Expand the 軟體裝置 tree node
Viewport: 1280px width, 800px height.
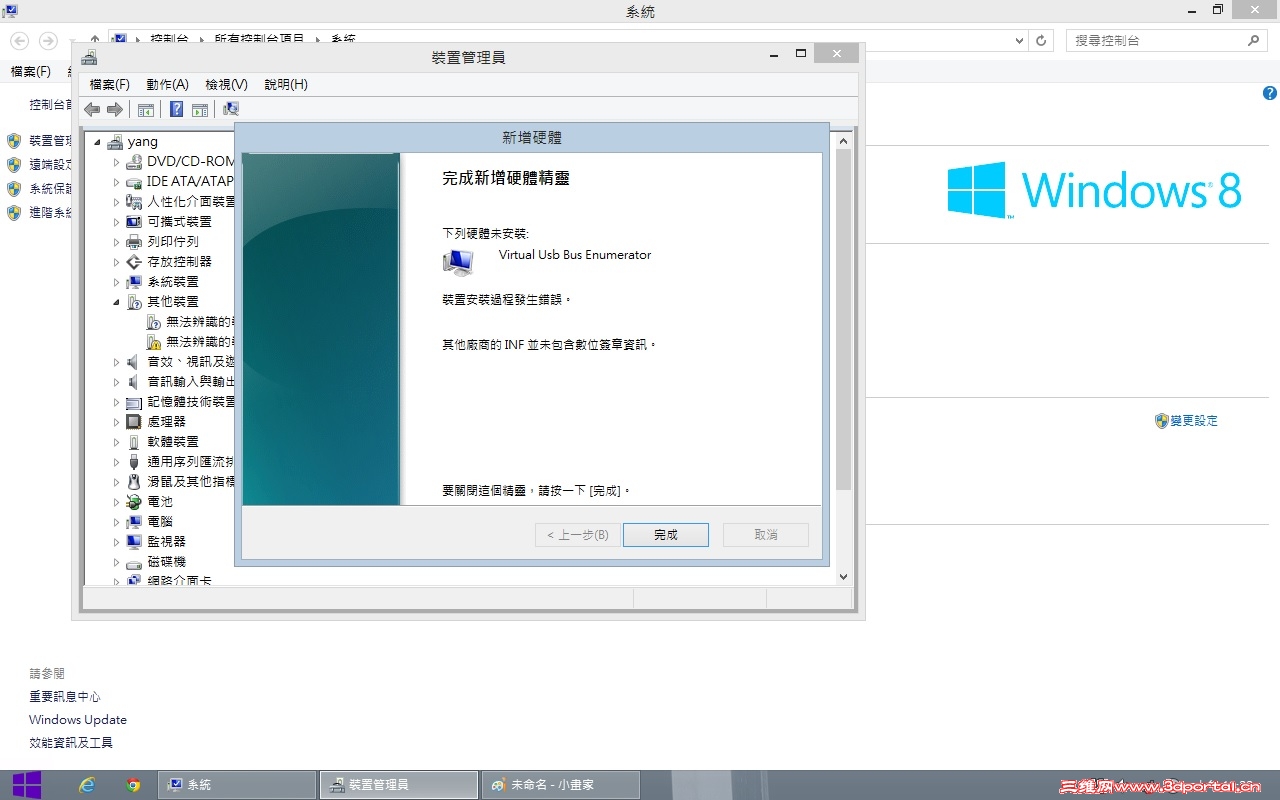coord(116,441)
